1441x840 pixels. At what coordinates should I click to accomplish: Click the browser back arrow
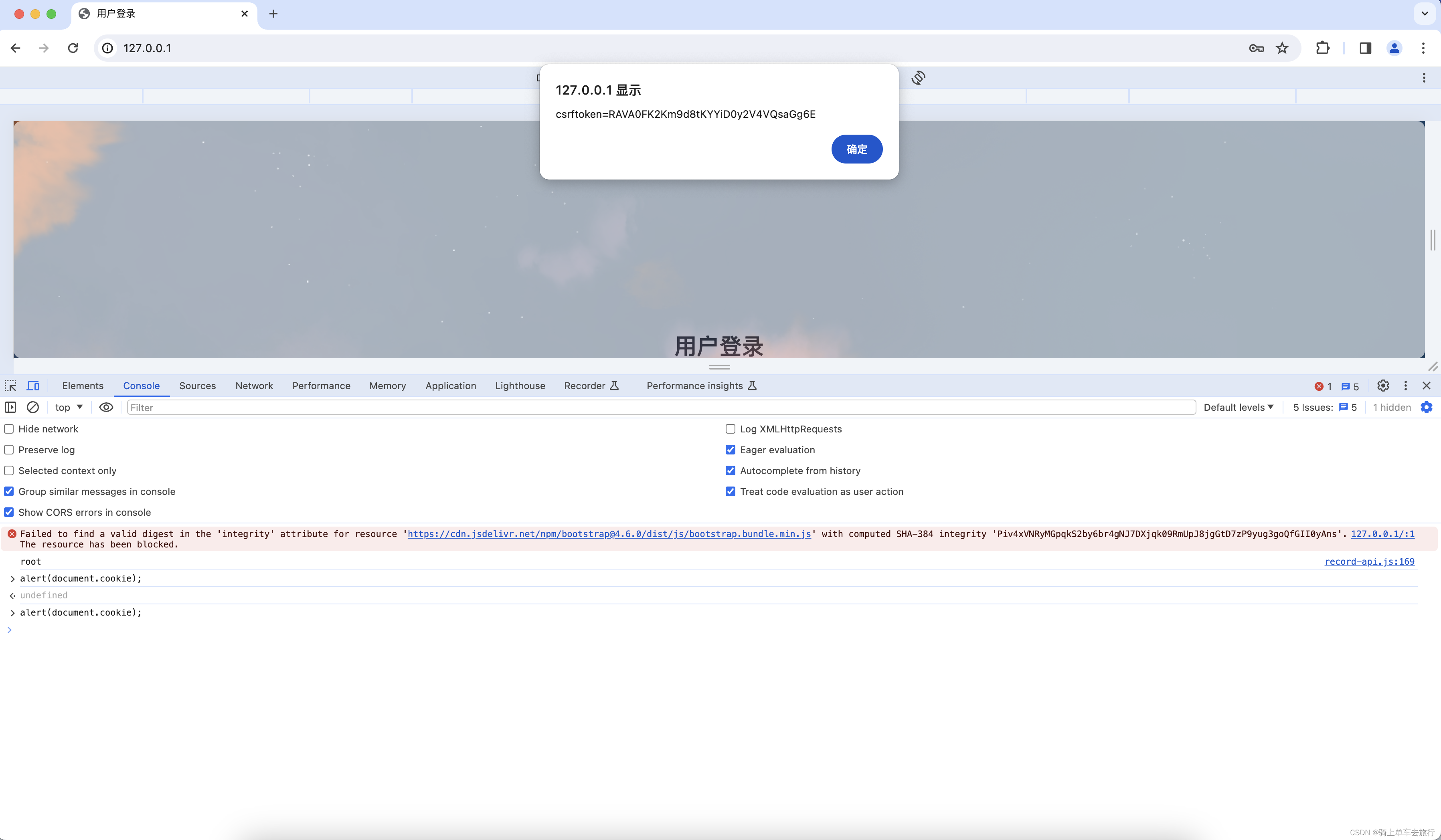click(16, 48)
